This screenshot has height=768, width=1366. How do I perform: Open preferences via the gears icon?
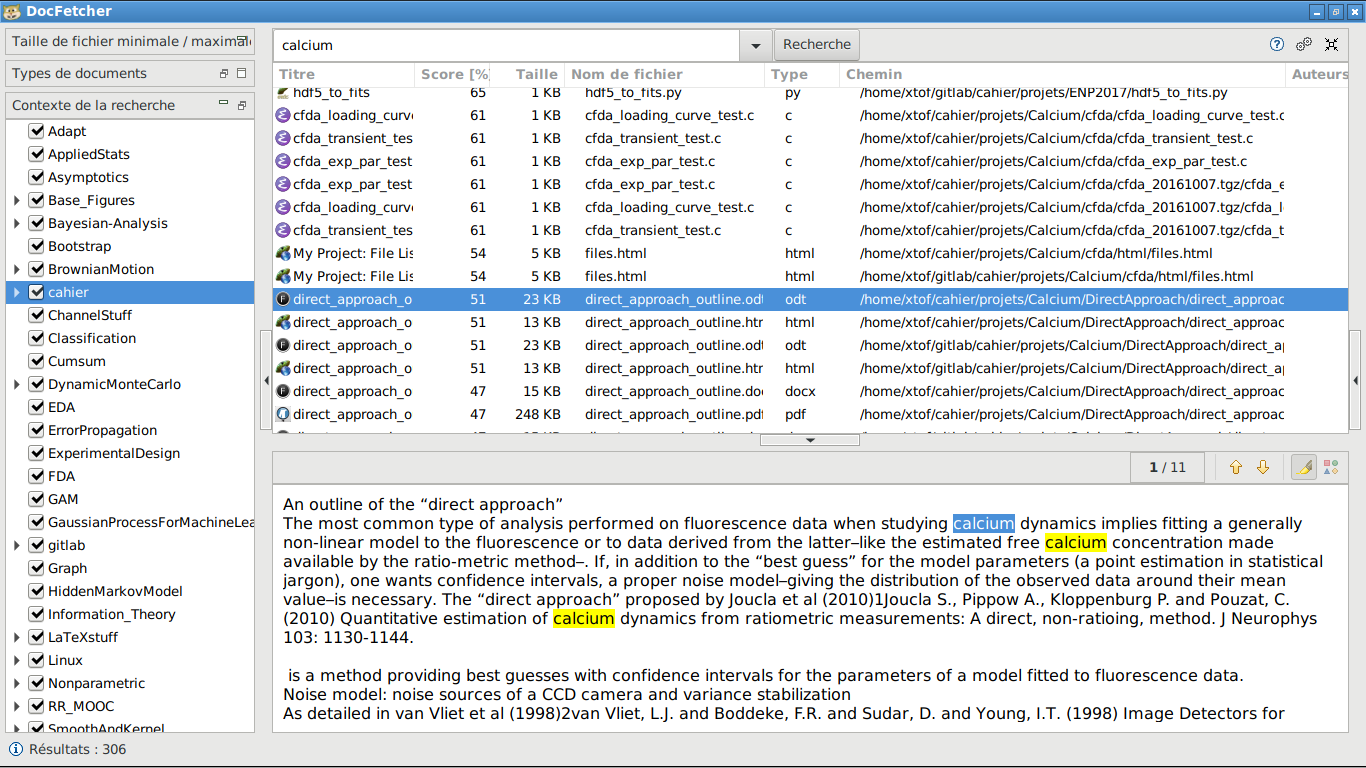pyautogui.click(x=1304, y=44)
